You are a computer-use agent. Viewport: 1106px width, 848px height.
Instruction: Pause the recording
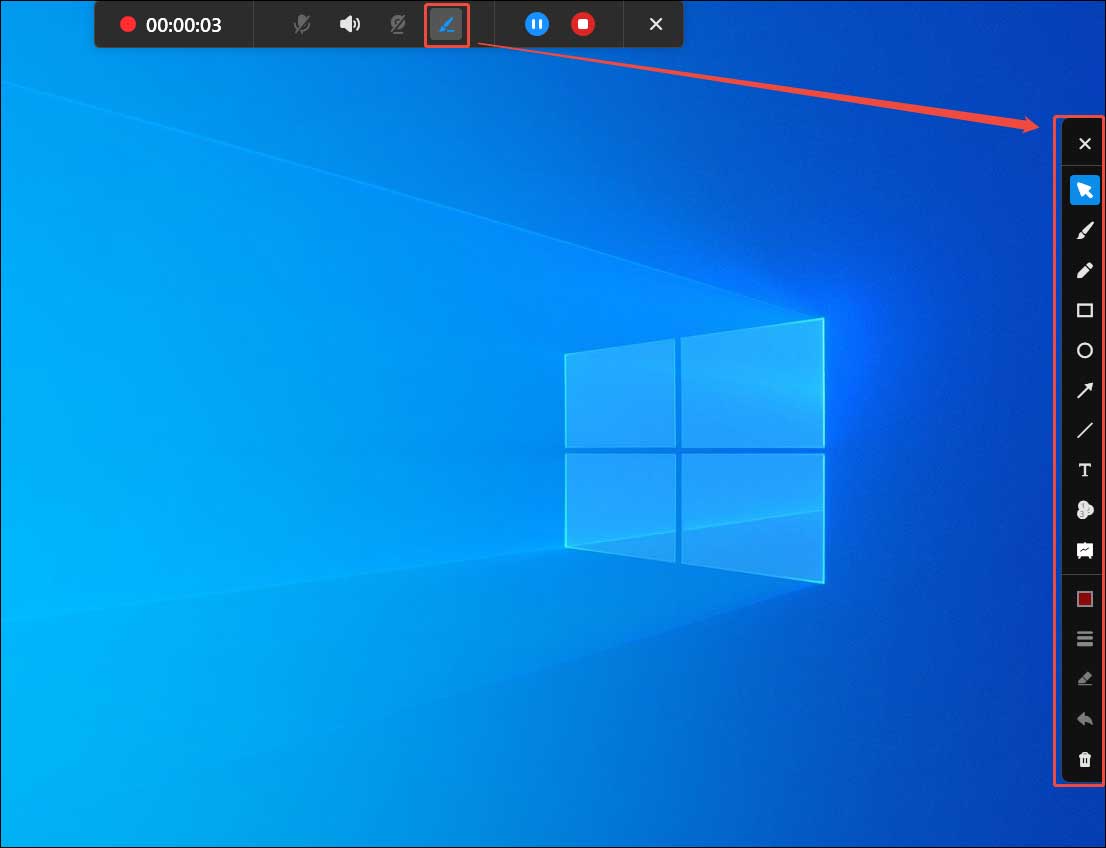pyautogui.click(x=537, y=24)
